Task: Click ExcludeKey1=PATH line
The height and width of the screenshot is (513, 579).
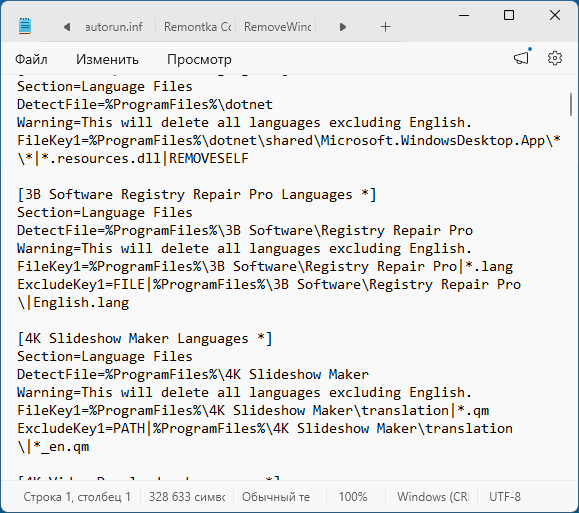Action: coord(265,429)
